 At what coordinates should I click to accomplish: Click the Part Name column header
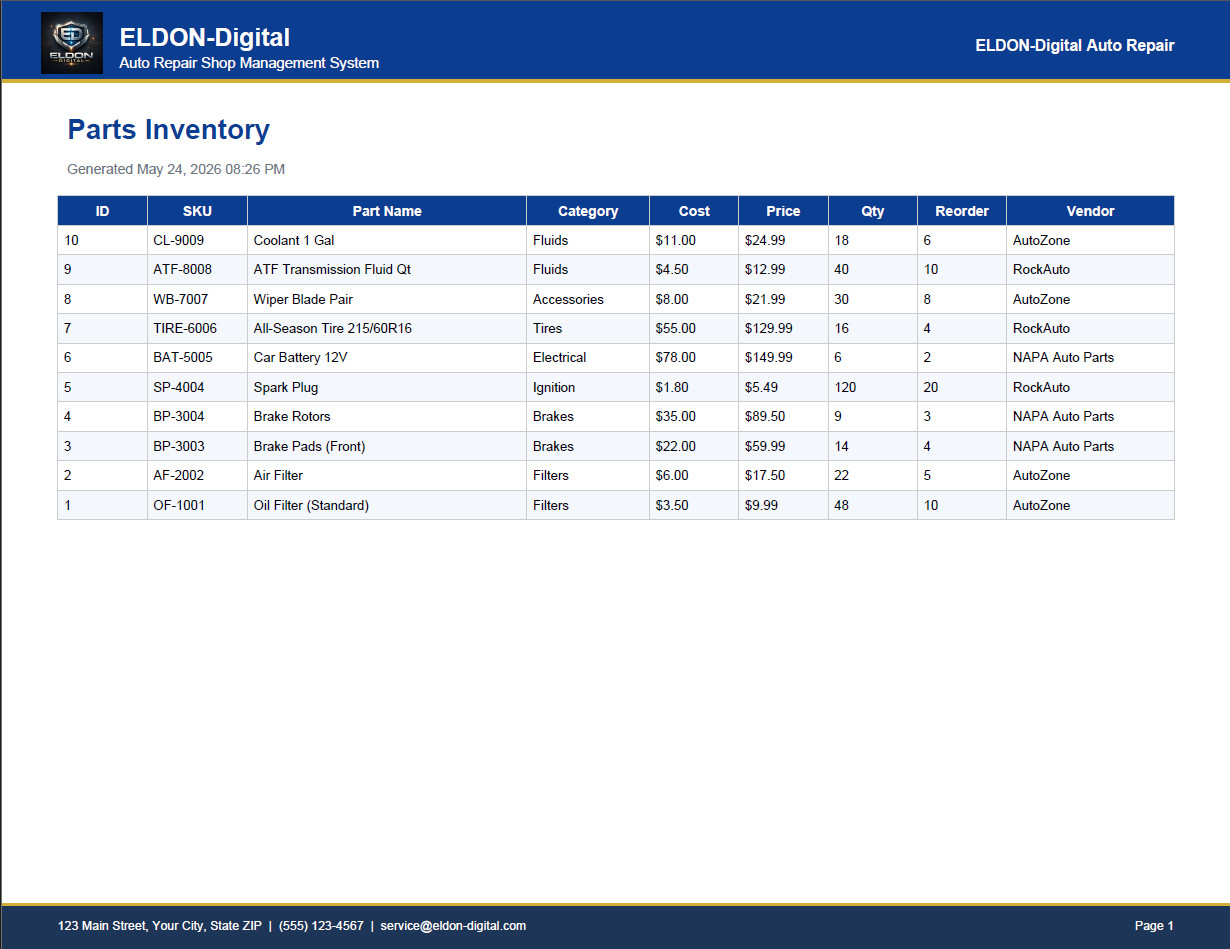tap(387, 211)
